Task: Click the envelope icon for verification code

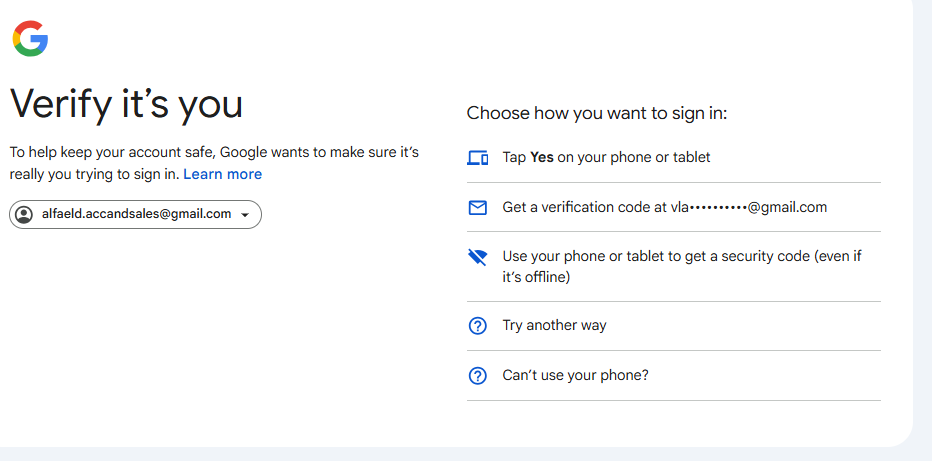Action: tap(478, 208)
